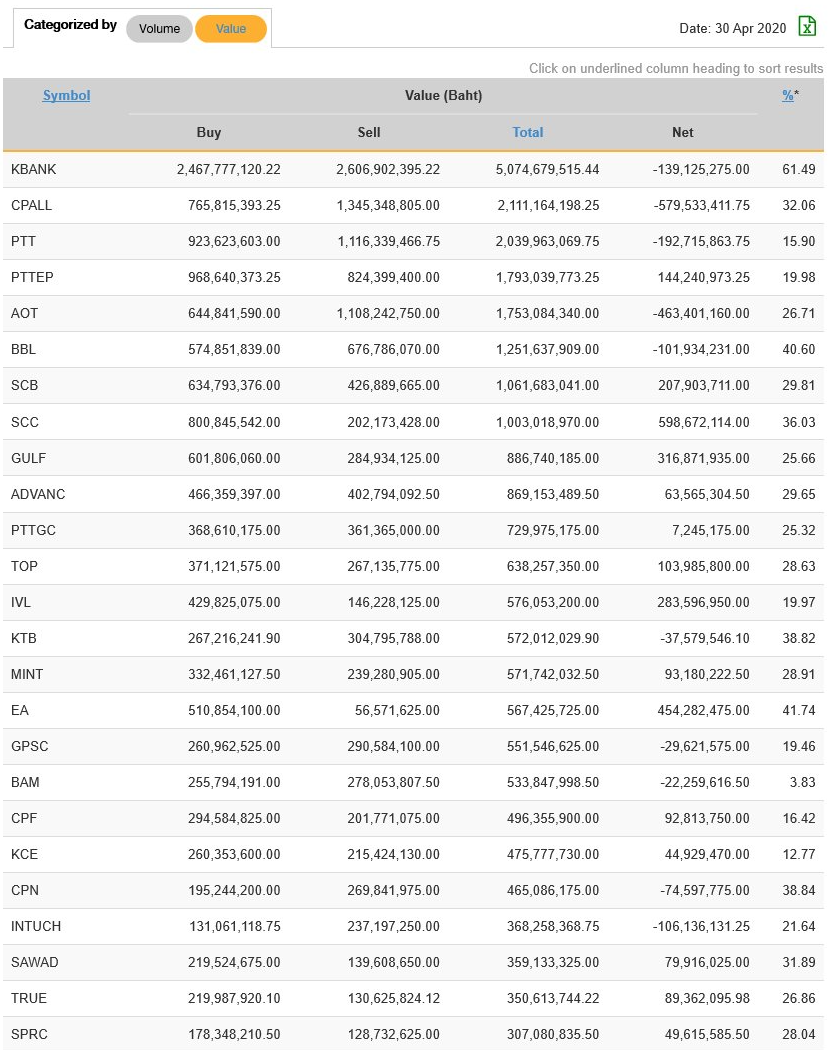
Task: Select the ADVANC symbol cell
Action: pos(38,495)
